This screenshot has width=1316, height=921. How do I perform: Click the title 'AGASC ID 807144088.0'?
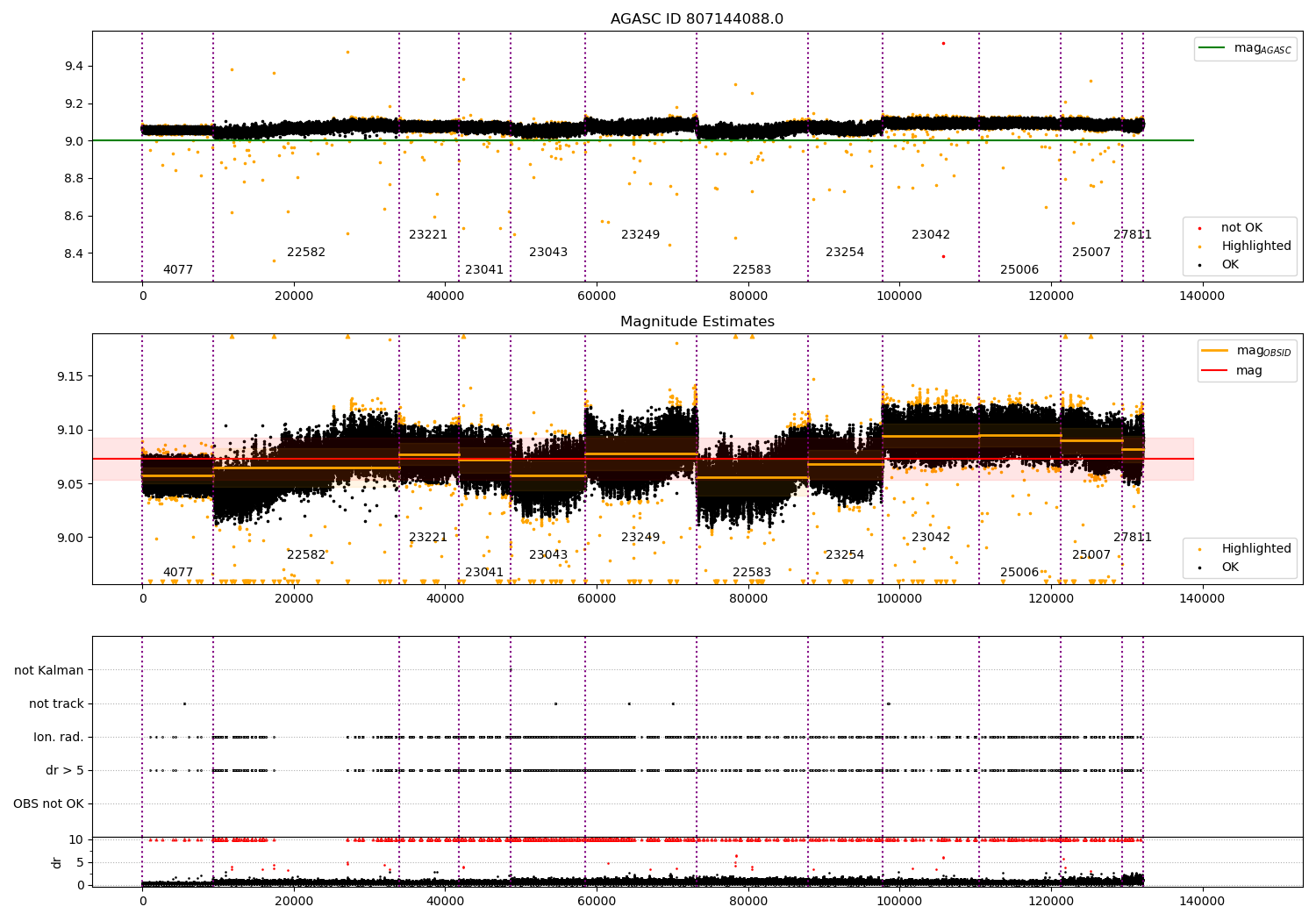(x=697, y=19)
